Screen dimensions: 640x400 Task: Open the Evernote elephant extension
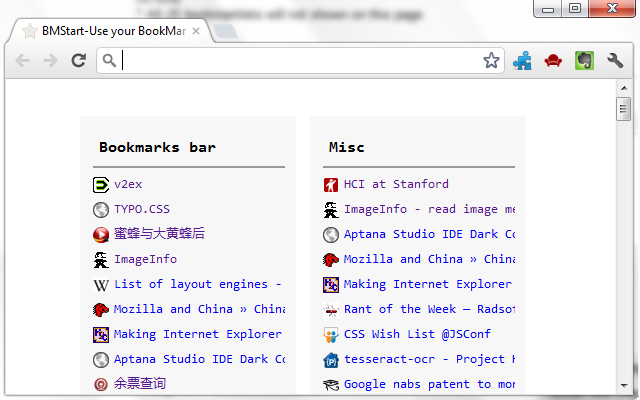coord(584,61)
